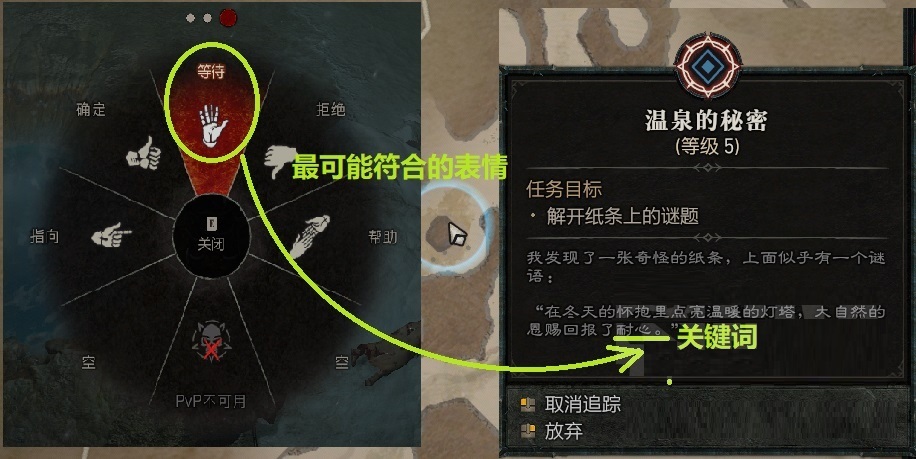Click the 取消追踪 icon
The image size is (916, 459).
(x=528, y=404)
